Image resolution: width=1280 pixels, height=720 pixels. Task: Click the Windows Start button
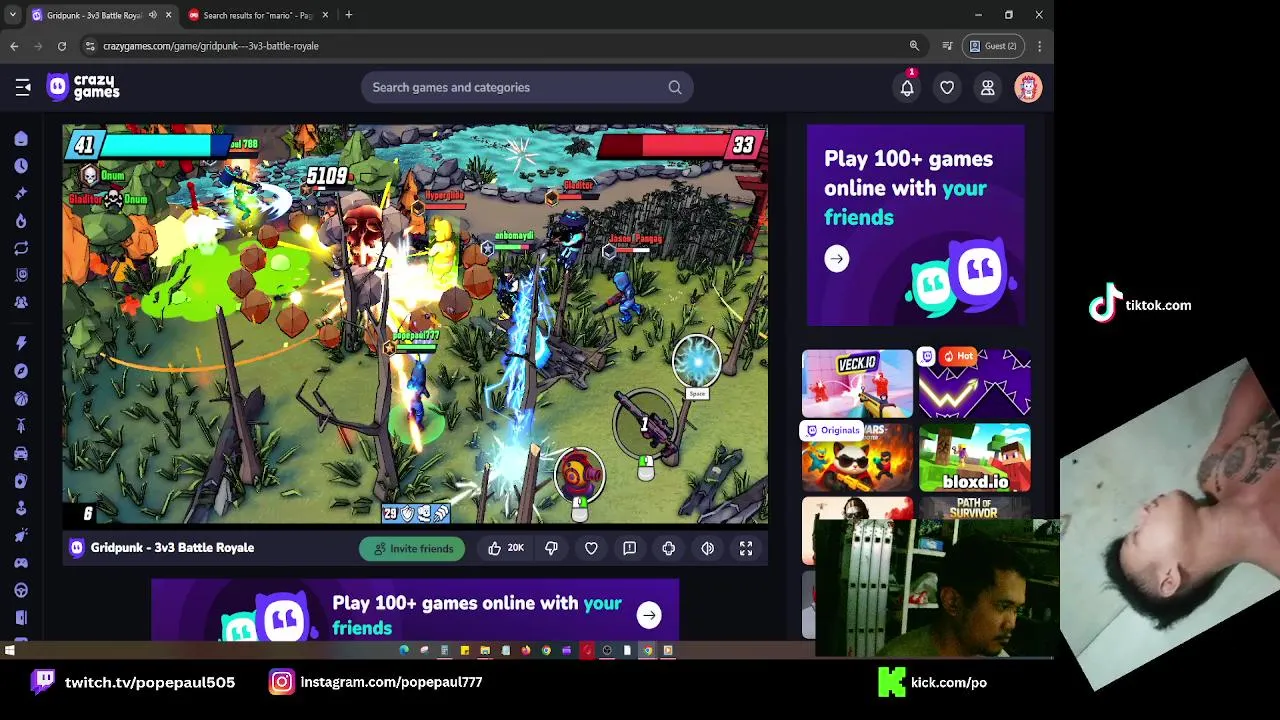pos(9,650)
